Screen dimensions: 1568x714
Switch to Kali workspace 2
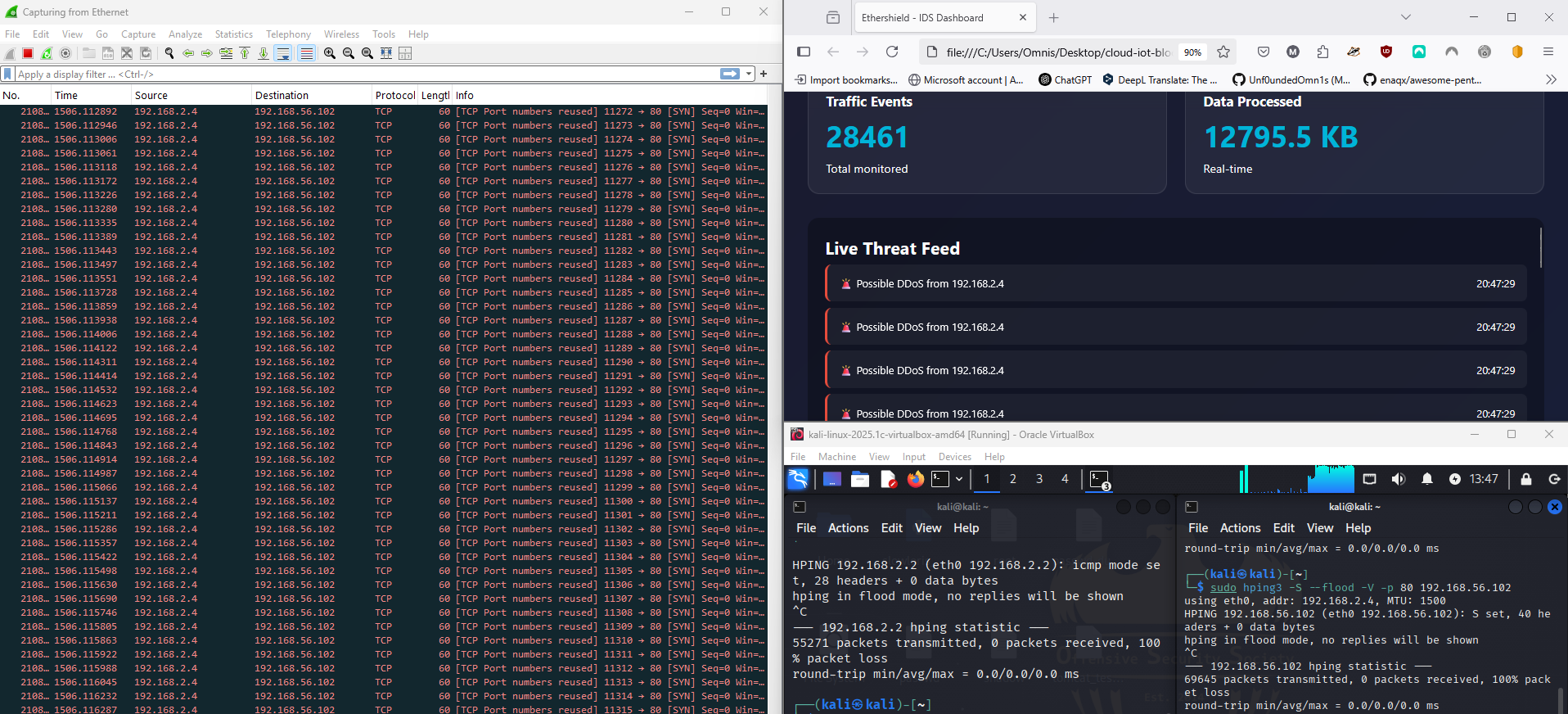1013,479
